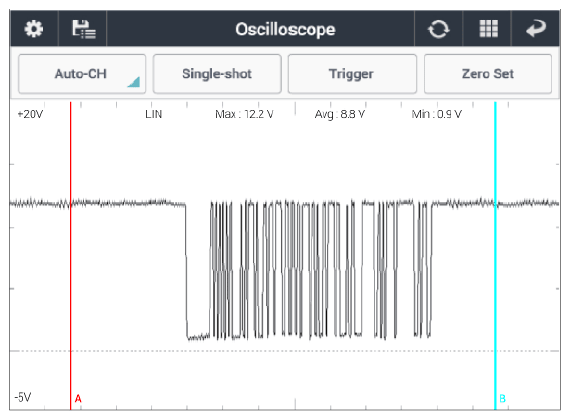
Task: Click the Min 0.9 V readout
Action: pos(436,114)
